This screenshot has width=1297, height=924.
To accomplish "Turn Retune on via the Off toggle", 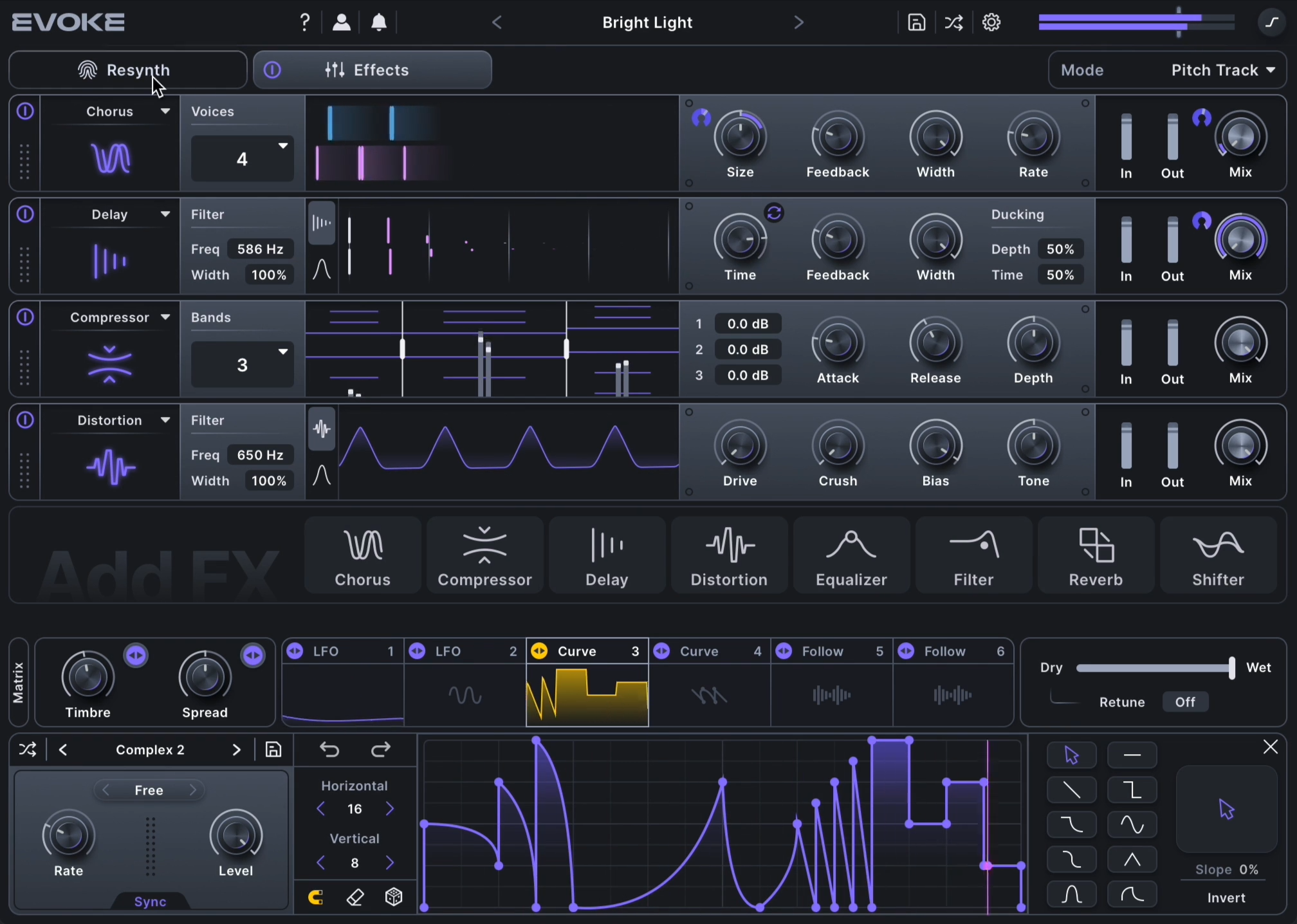I will tap(1184, 702).
